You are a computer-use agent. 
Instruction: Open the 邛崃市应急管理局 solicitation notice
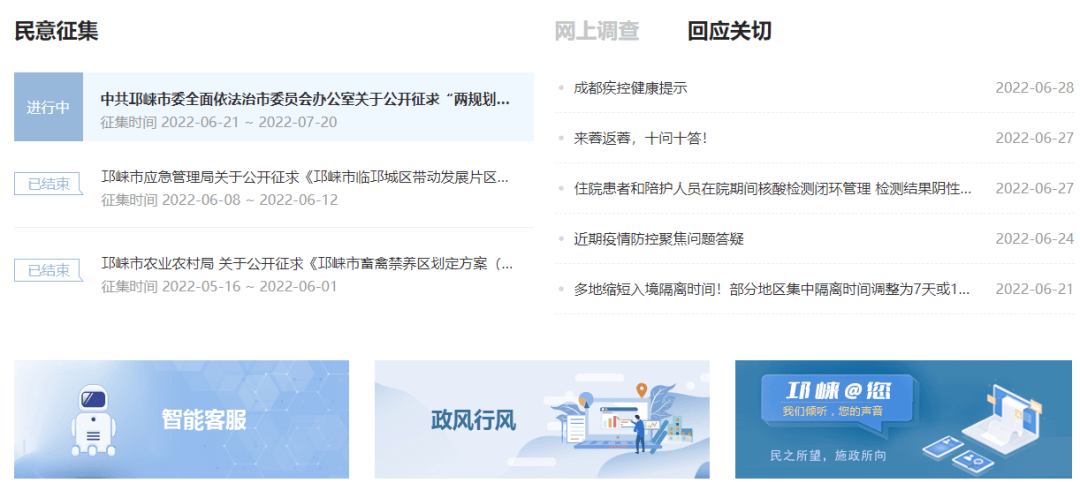tap(305, 177)
